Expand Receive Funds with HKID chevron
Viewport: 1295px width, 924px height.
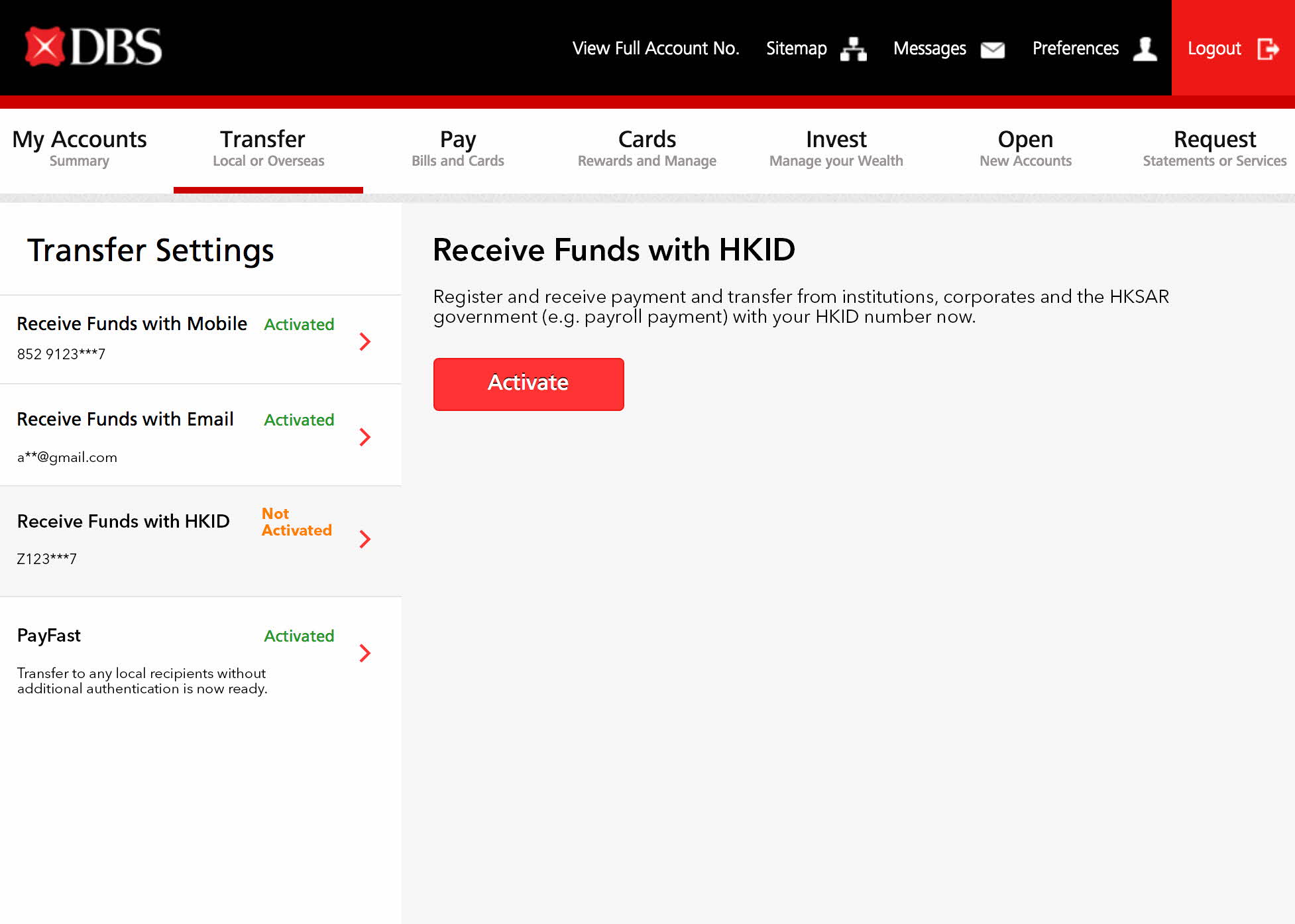365,539
